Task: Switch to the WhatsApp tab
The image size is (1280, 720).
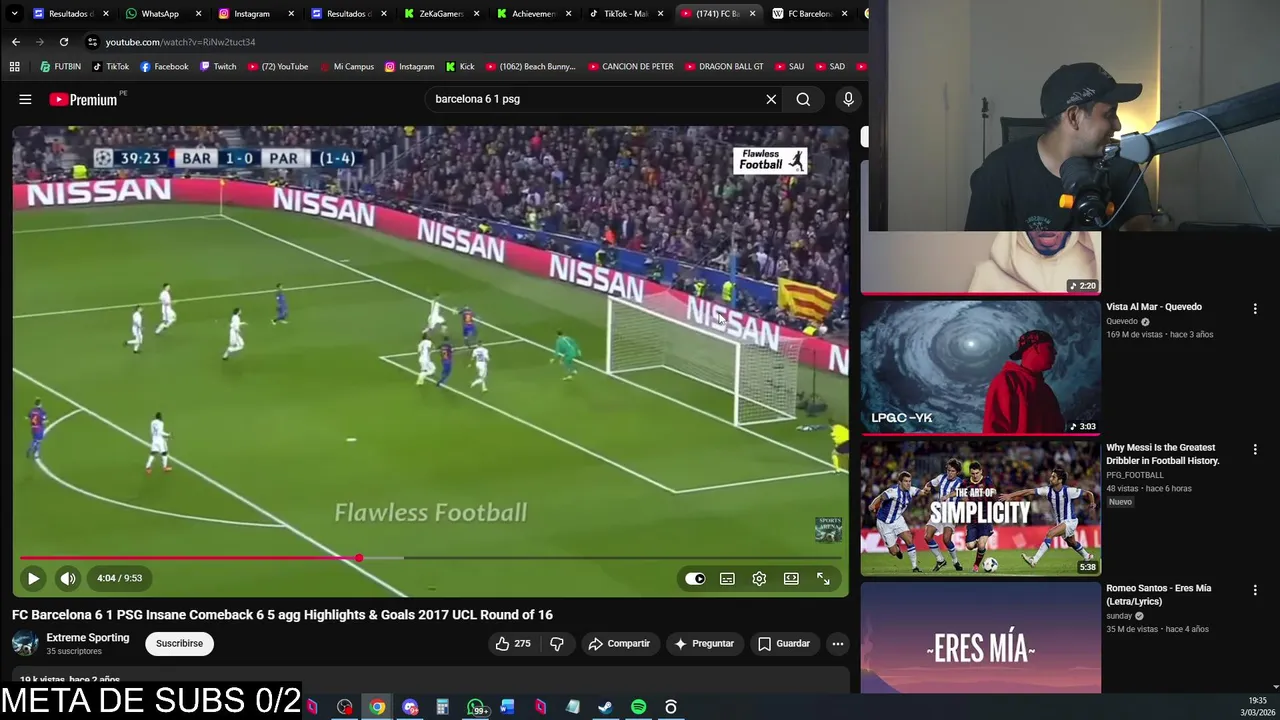Action: (160, 13)
